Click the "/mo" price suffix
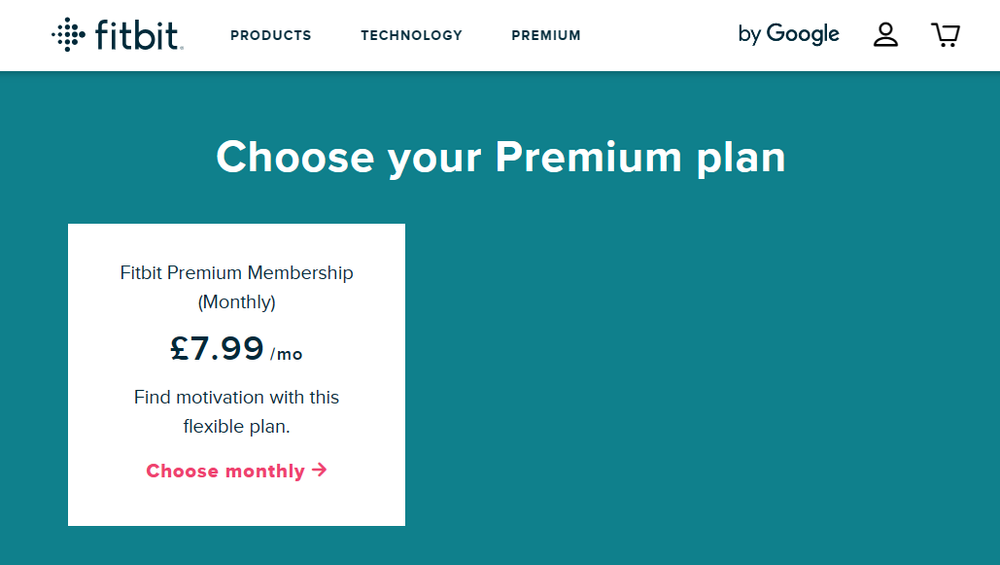This screenshot has width=1000, height=565. [286, 354]
